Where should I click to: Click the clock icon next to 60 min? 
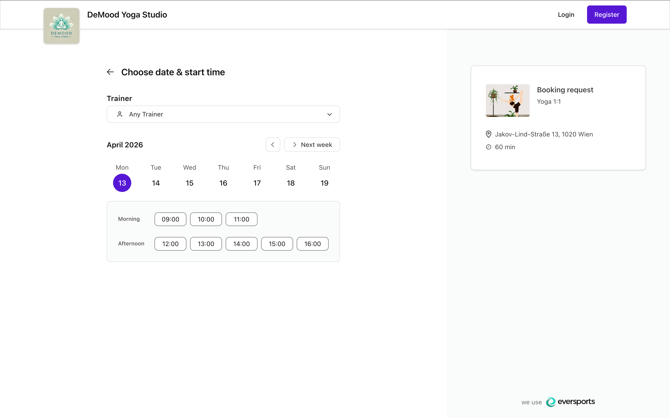tap(488, 147)
